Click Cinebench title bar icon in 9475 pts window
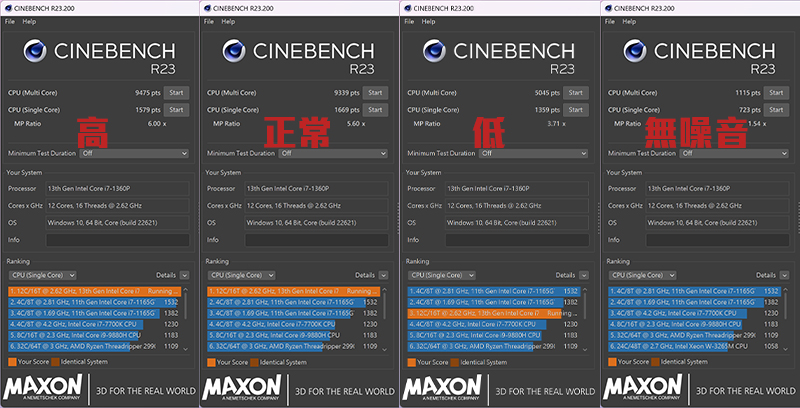Image resolution: width=800 pixels, height=408 pixels. pos(8,8)
